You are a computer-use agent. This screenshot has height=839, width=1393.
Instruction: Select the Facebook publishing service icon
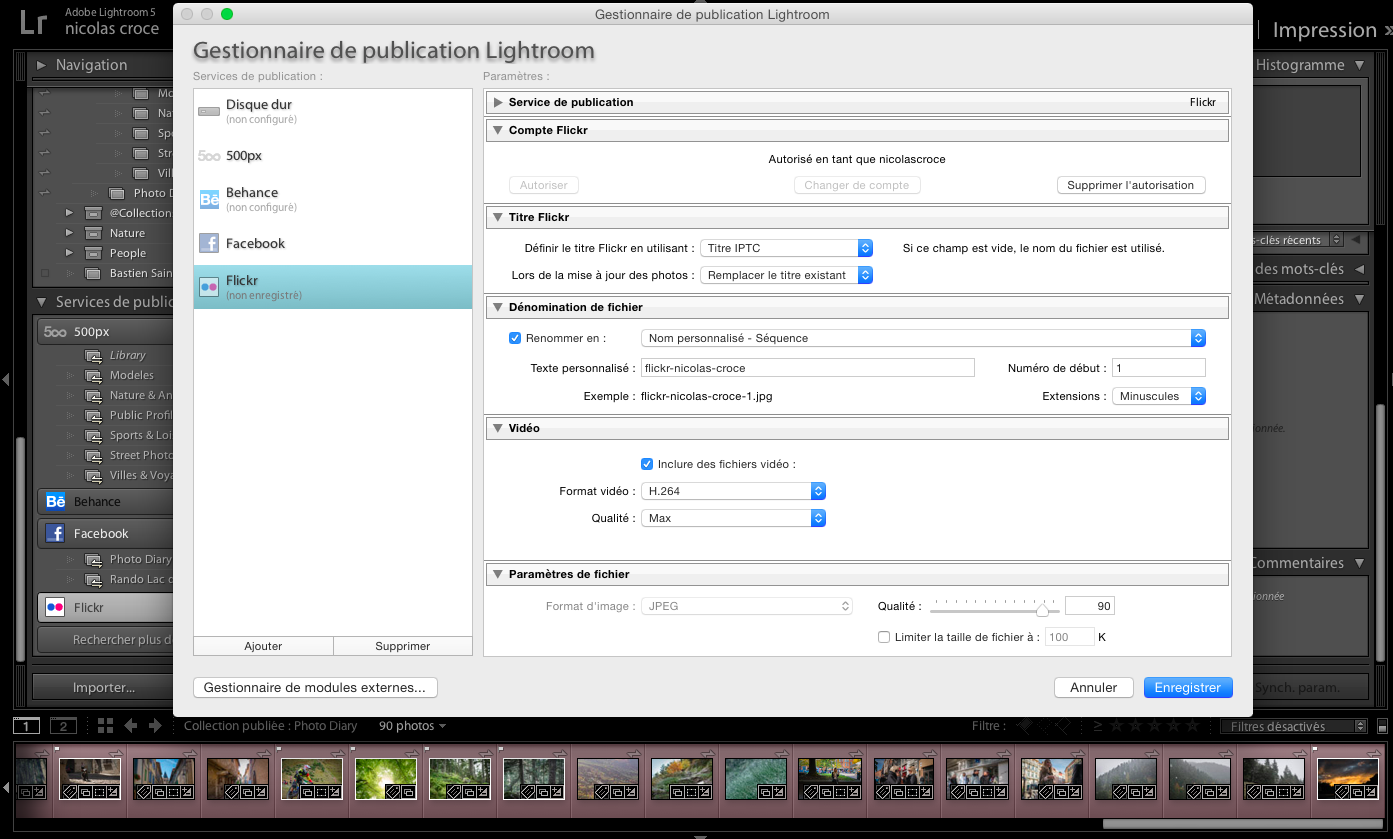pos(209,243)
